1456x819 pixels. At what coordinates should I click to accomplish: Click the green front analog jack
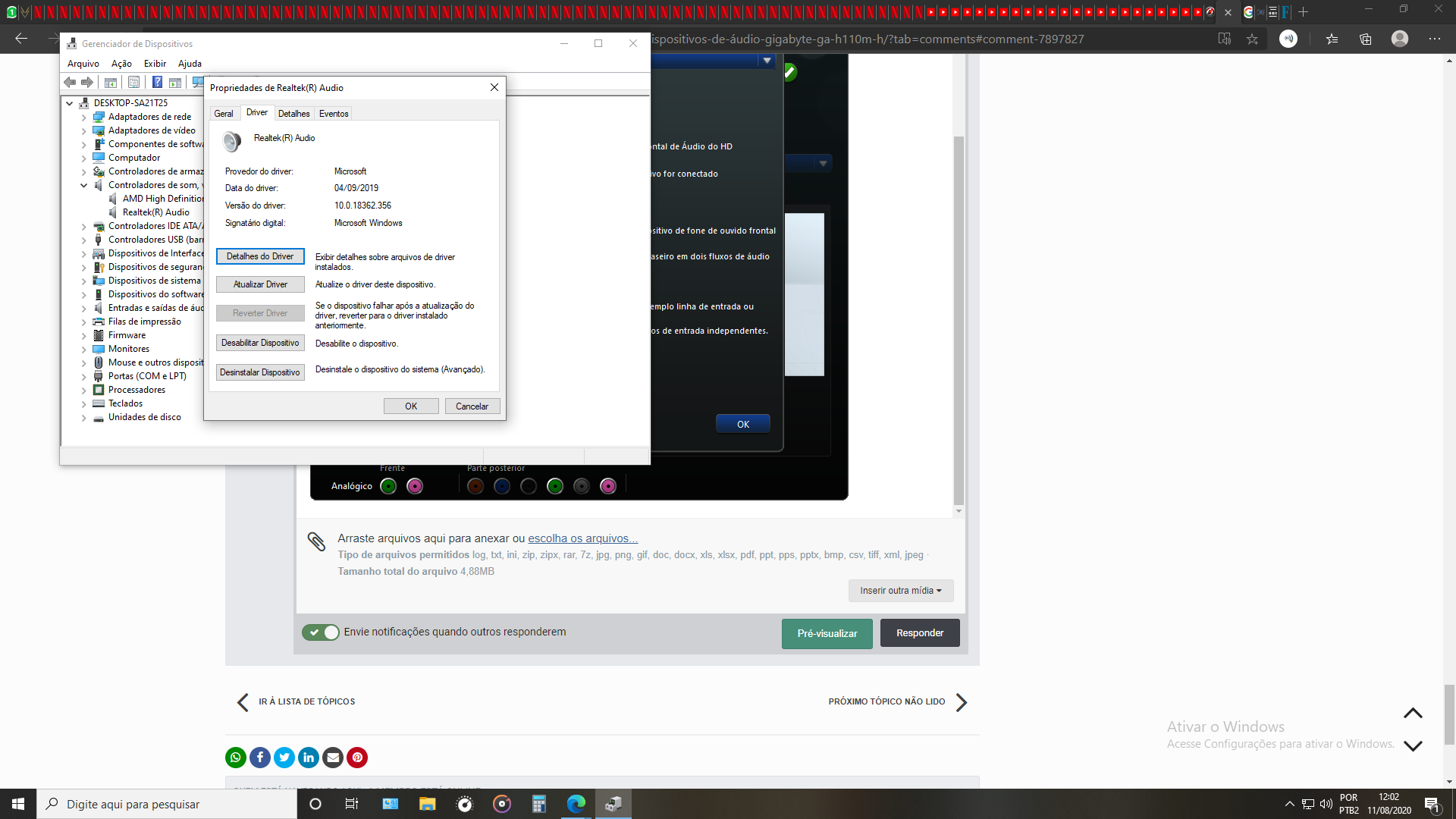tap(388, 486)
